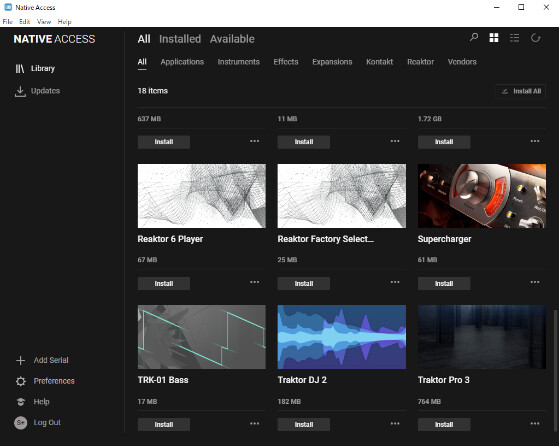Select the top-level All tab
The height and width of the screenshot is (446, 559).
[x=144, y=39]
